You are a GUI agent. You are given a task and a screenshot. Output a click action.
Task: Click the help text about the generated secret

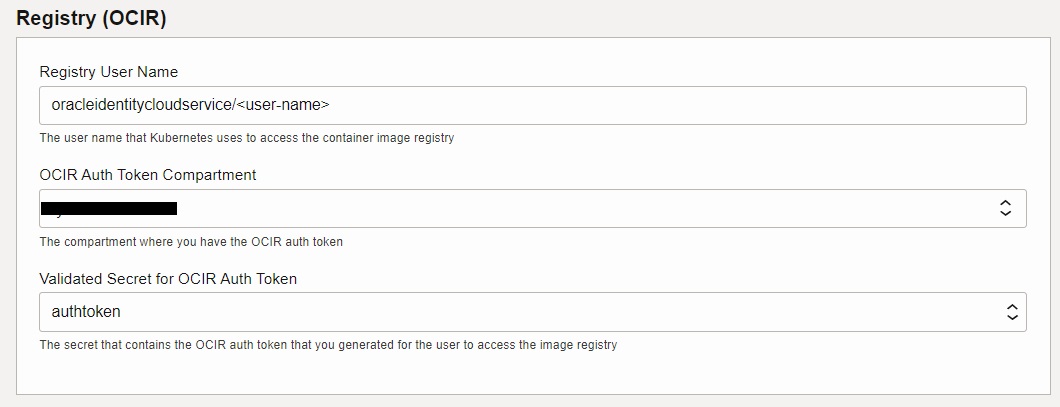[x=328, y=345]
